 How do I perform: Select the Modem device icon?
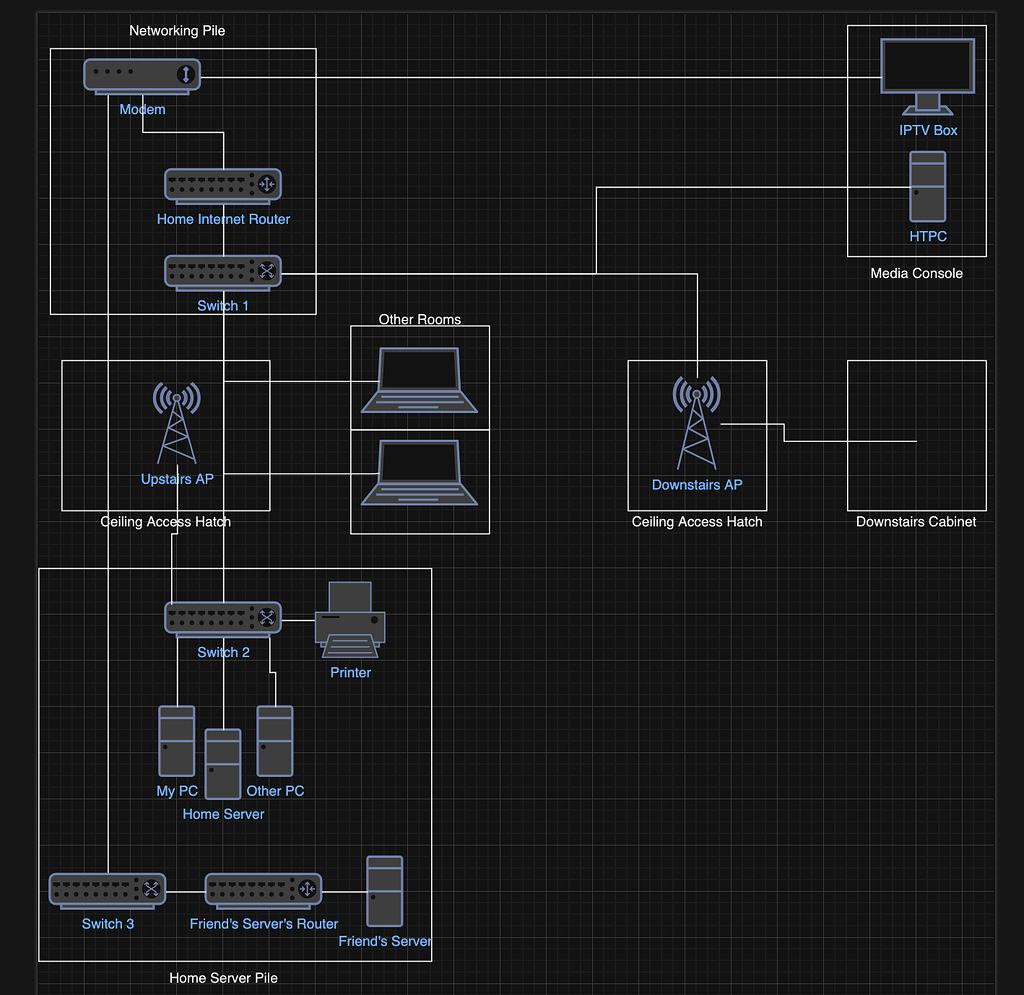pyautogui.click(x=142, y=76)
